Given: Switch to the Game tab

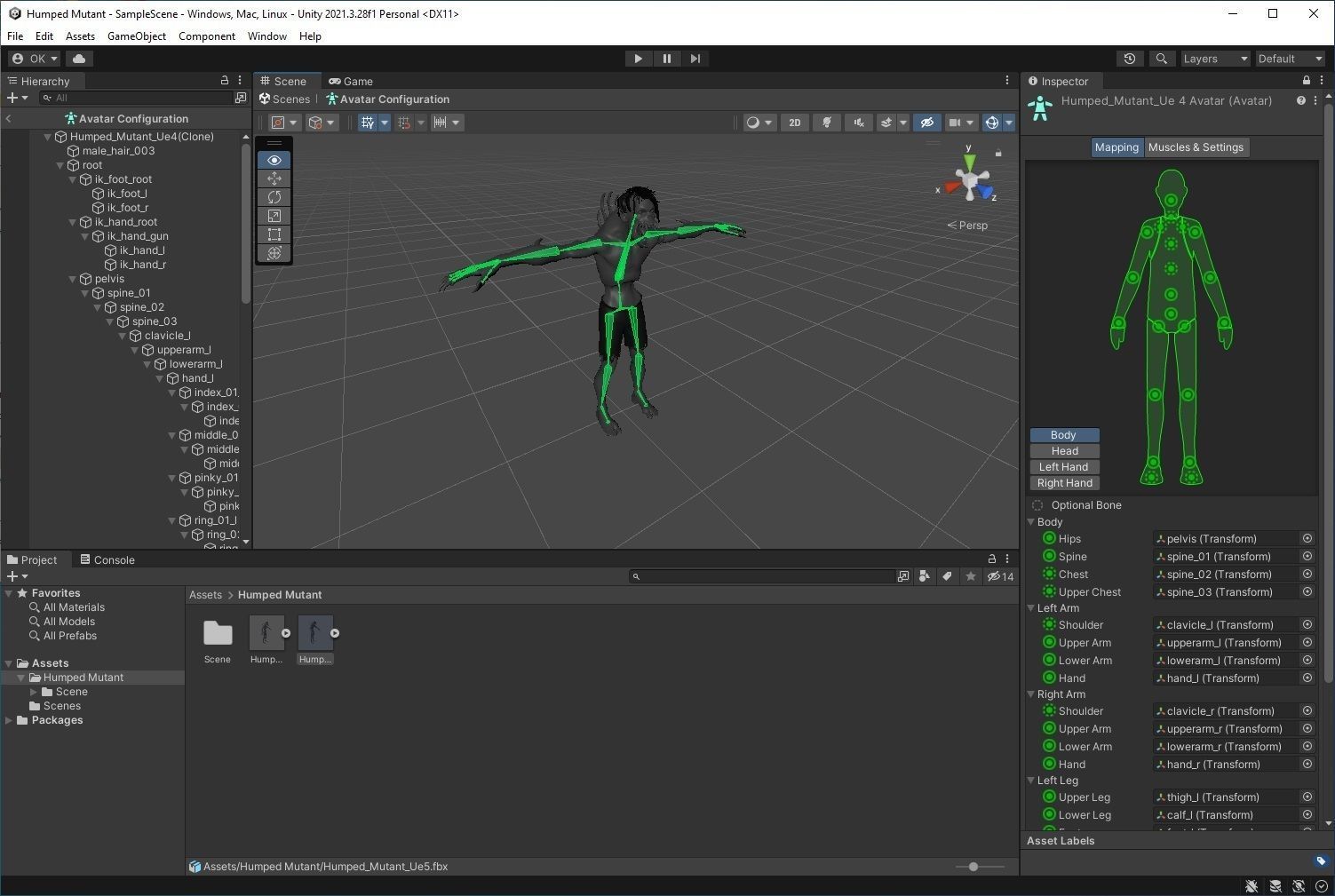Looking at the screenshot, I should 351,81.
